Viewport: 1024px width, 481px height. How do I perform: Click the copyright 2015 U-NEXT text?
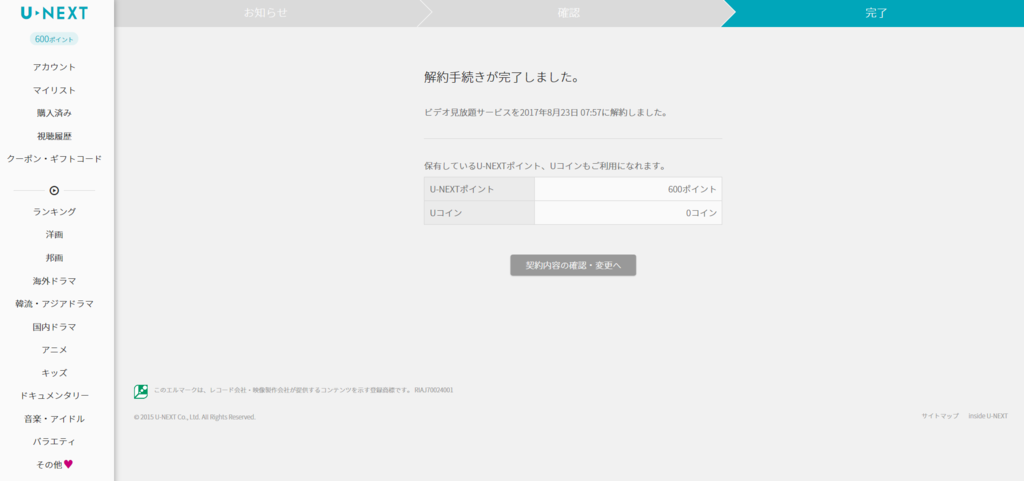point(195,417)
